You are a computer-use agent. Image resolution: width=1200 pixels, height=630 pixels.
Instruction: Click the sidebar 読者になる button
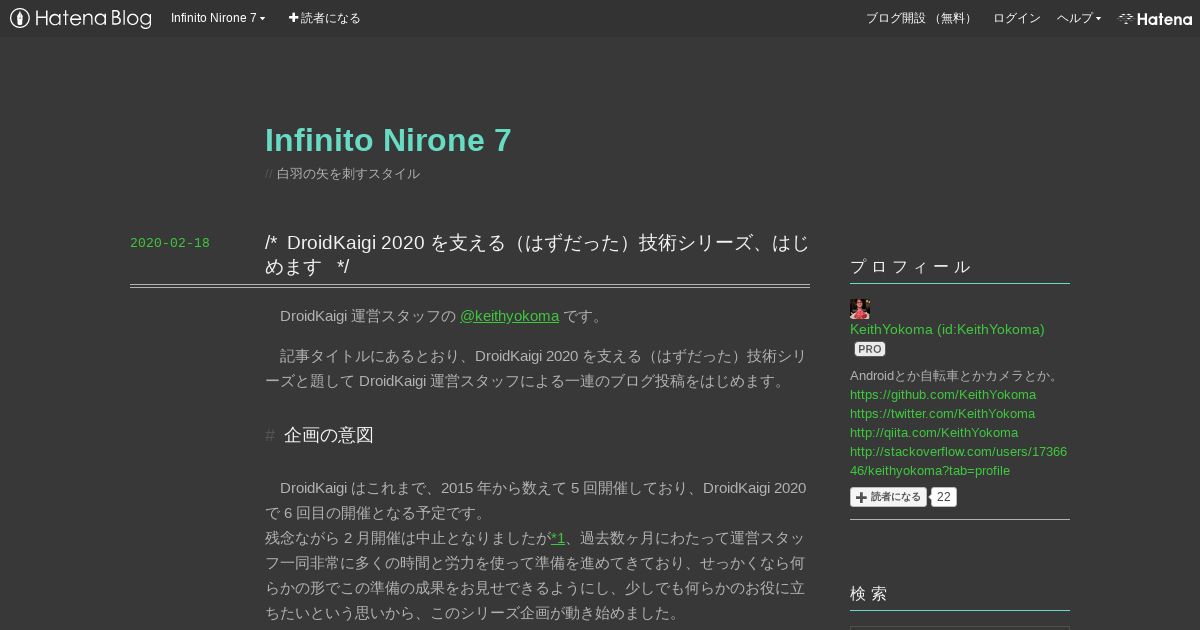click(x=888, y=497)
